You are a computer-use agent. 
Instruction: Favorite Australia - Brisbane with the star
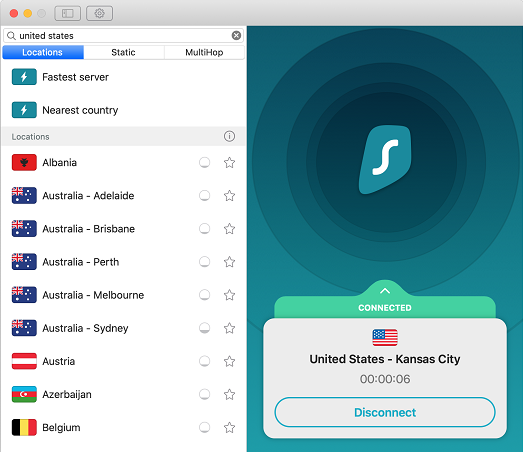229,229
